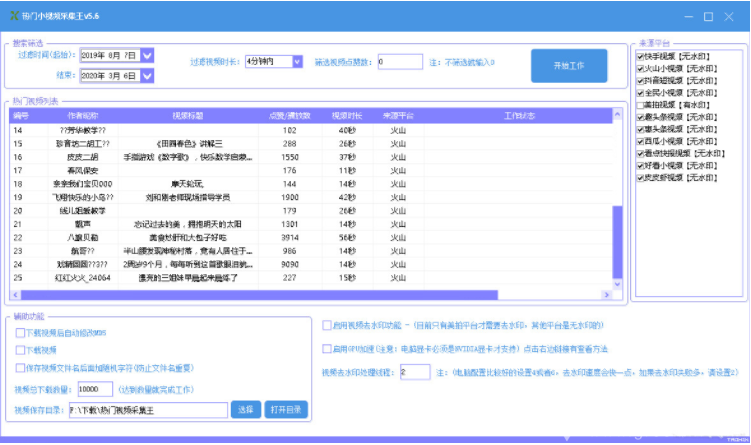This screenshot has height=445, width=751.
Task: Select row 21 with 1301 likes
Action: 311,224
